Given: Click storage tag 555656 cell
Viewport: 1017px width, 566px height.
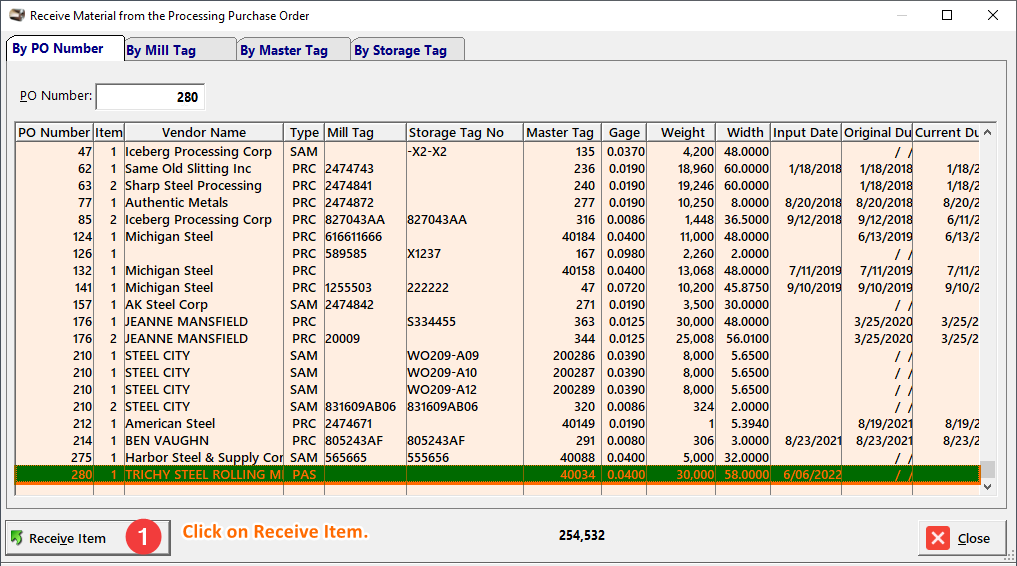Looking at the screenshot, I should click(464, 457).
